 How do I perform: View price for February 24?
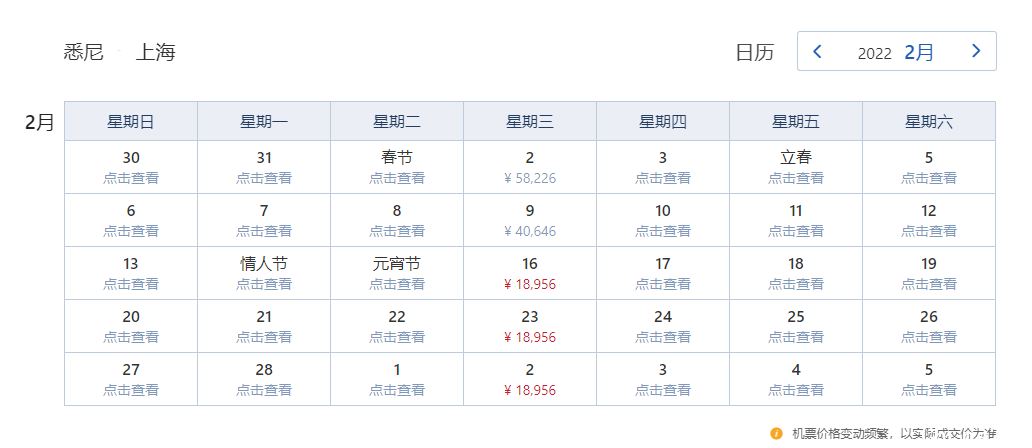click(663, 326)
